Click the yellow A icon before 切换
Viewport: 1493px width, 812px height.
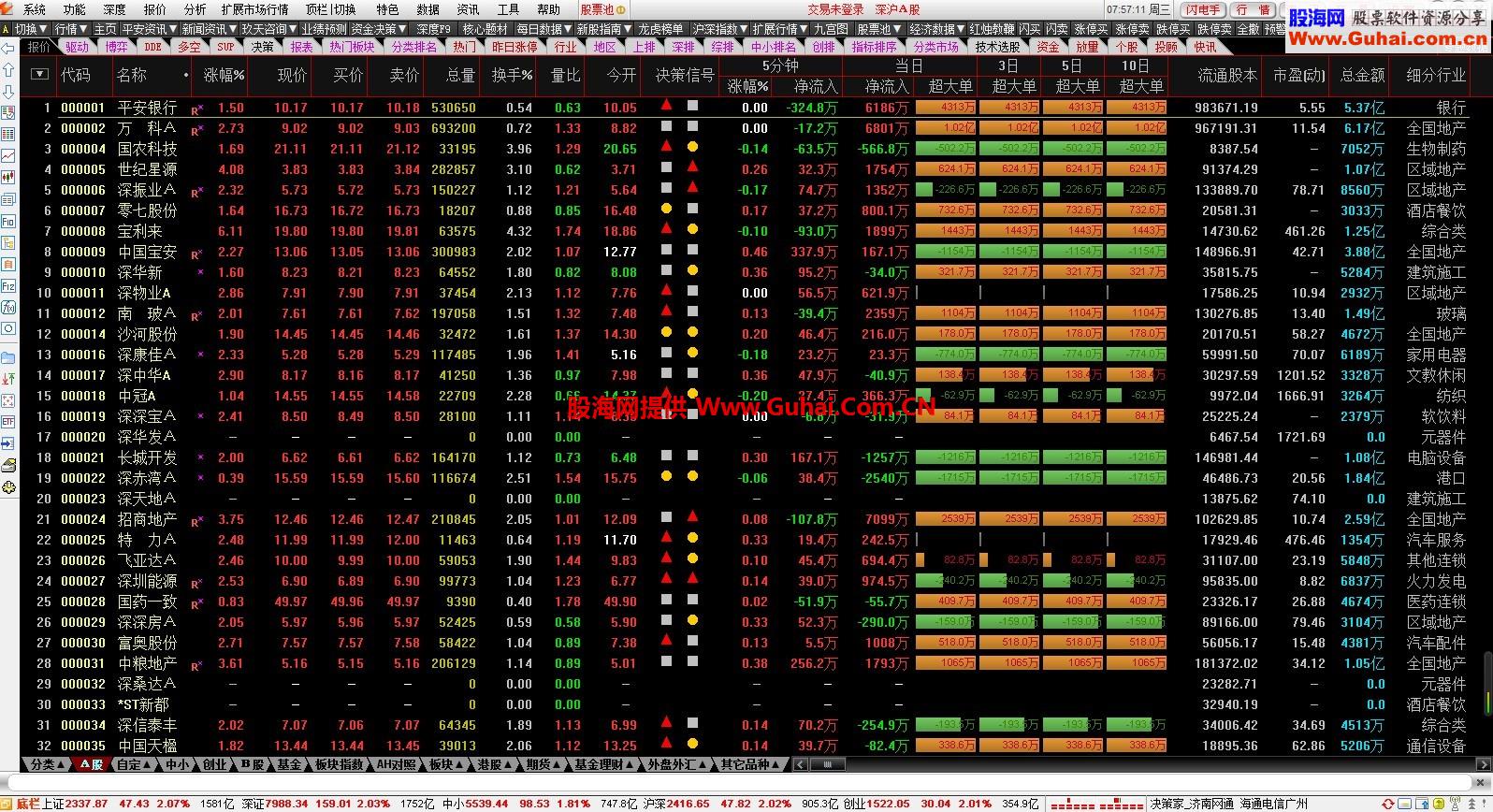7,29
